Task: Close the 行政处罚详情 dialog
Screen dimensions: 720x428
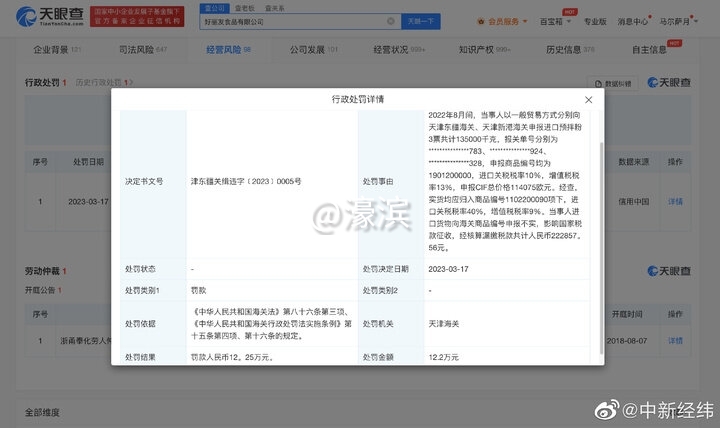Action: 587,100
